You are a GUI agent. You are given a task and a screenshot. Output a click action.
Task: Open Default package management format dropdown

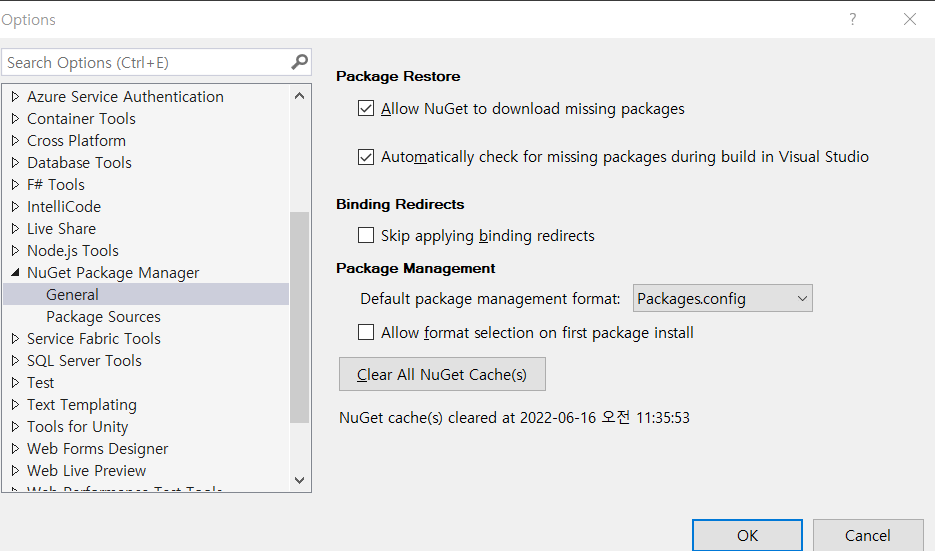pos(722,298)
